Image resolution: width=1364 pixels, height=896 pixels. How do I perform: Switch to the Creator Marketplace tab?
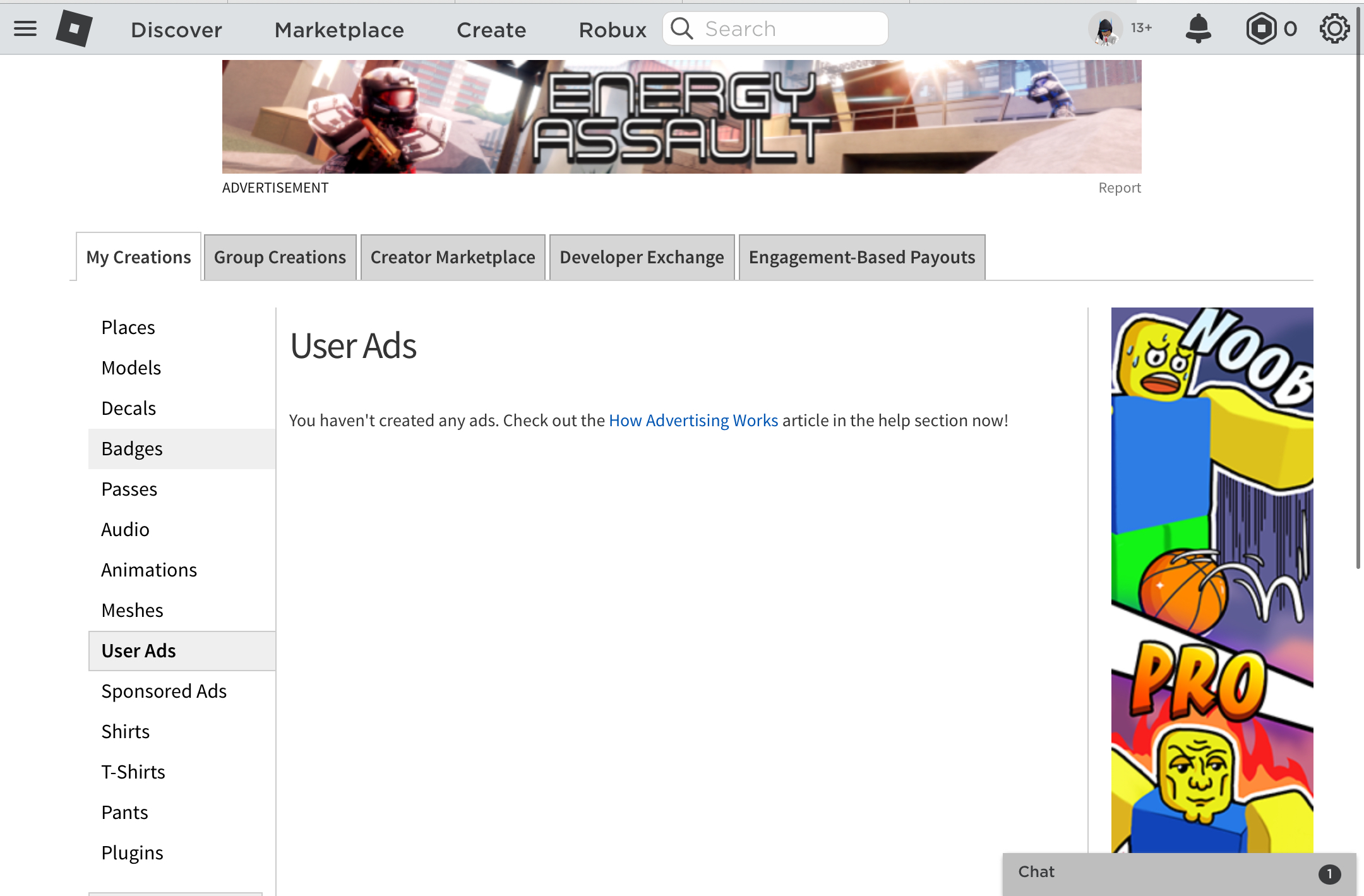tap(453, 257)
